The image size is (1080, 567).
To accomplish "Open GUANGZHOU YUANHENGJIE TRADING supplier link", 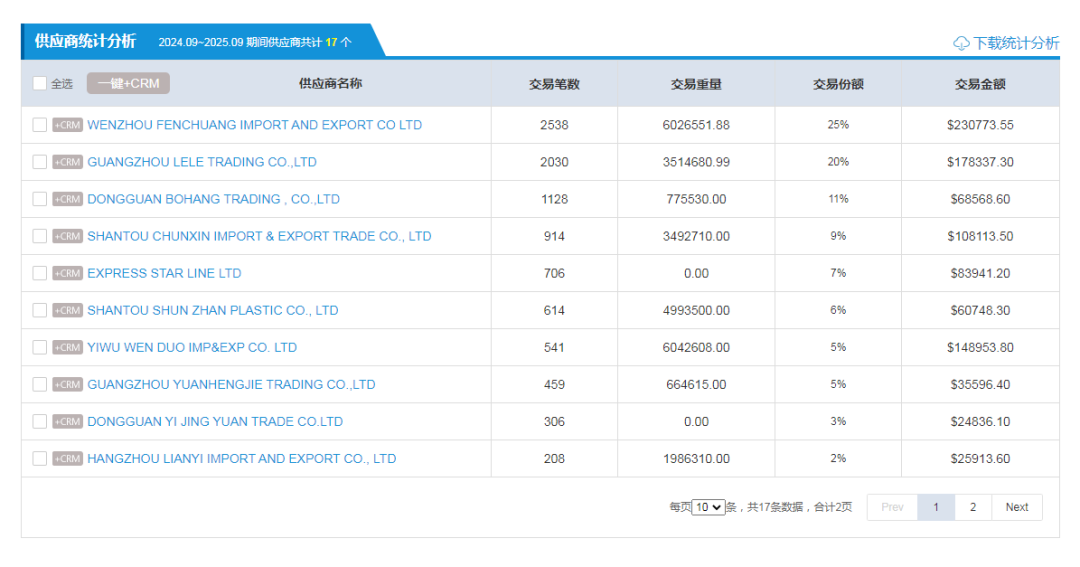I will click(x=231, y=384).
